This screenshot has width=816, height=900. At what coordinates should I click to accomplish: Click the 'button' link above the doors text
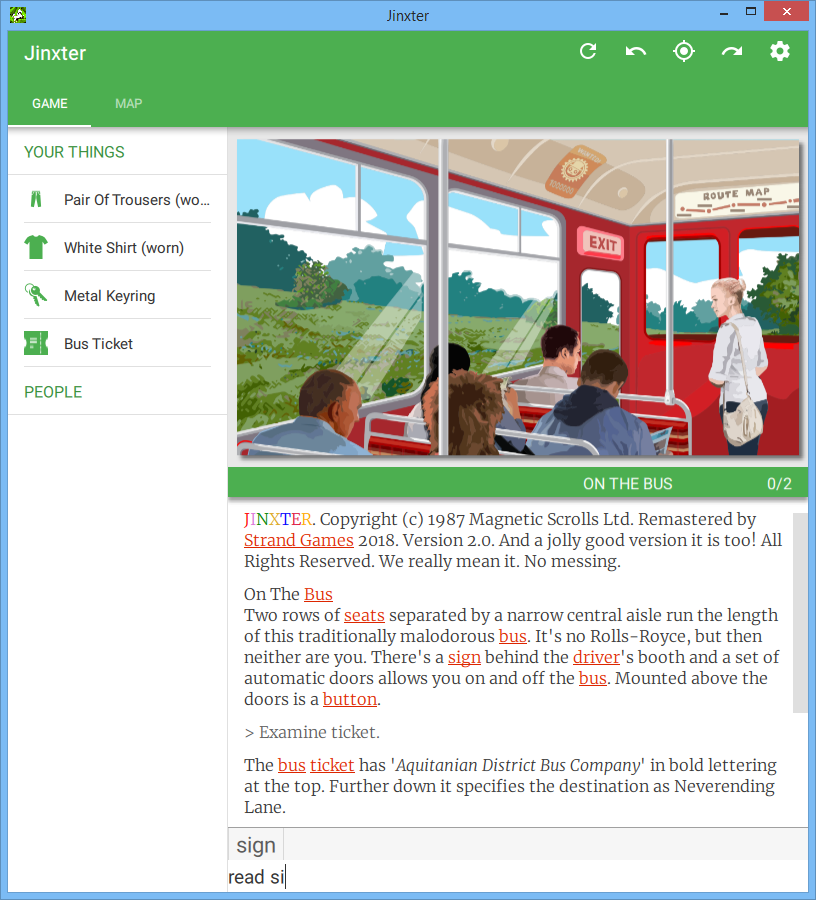pyautogui.click(x=350, y=699)
